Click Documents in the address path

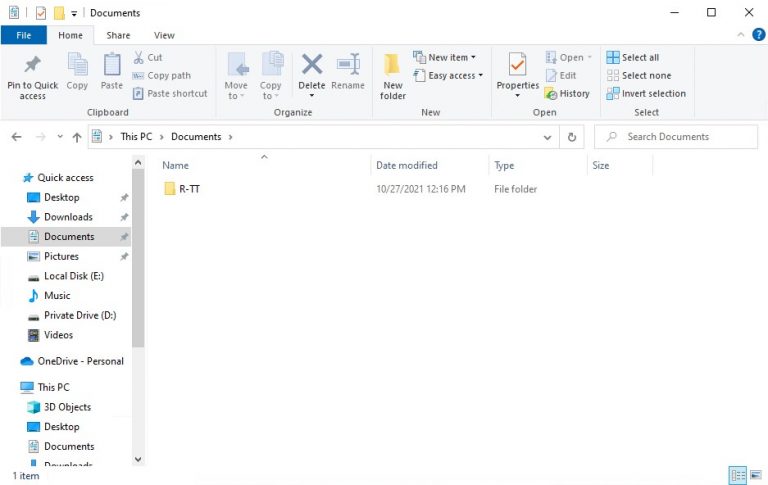click(x=196, y=137)
